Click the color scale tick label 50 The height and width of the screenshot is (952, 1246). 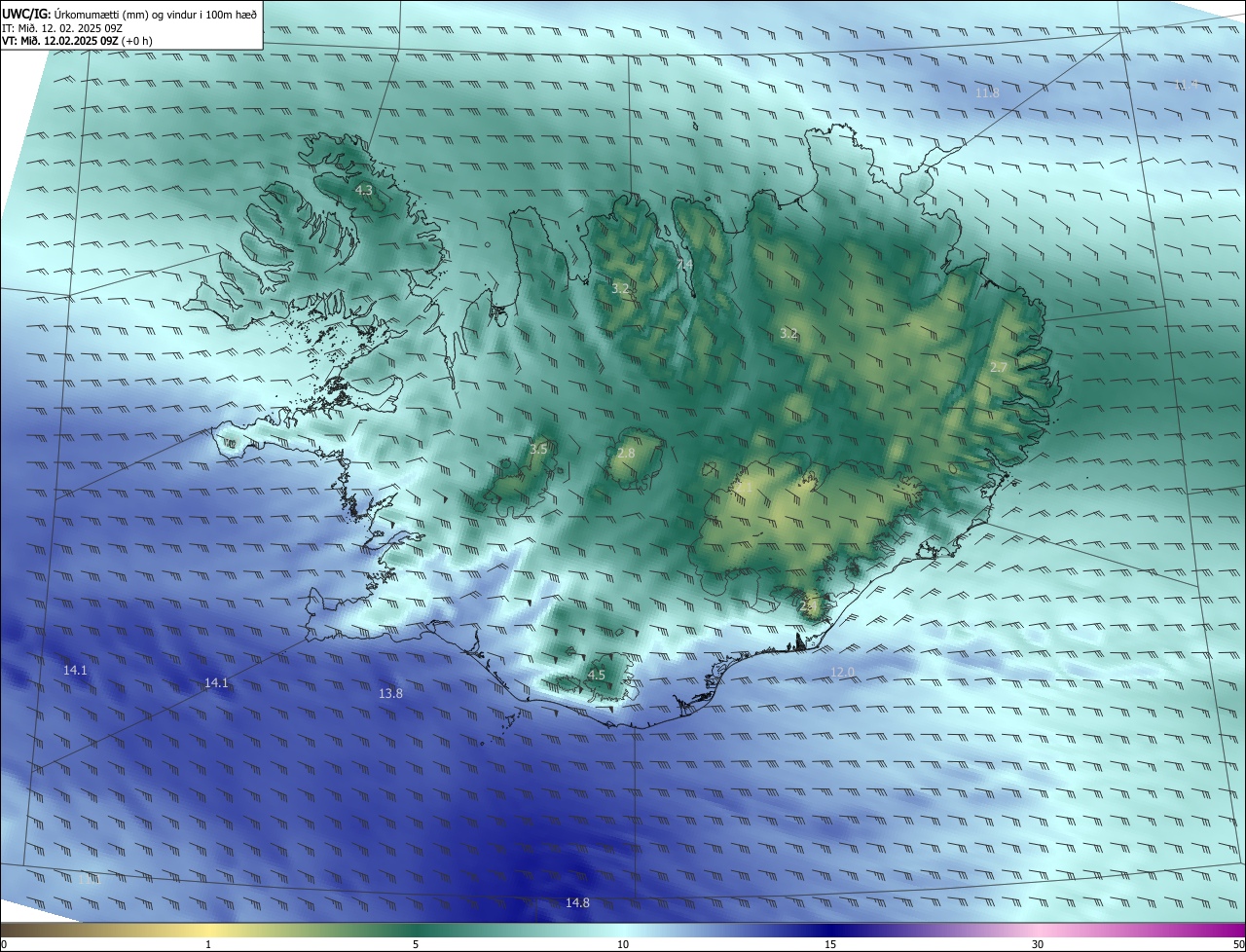click(1238, 944)
